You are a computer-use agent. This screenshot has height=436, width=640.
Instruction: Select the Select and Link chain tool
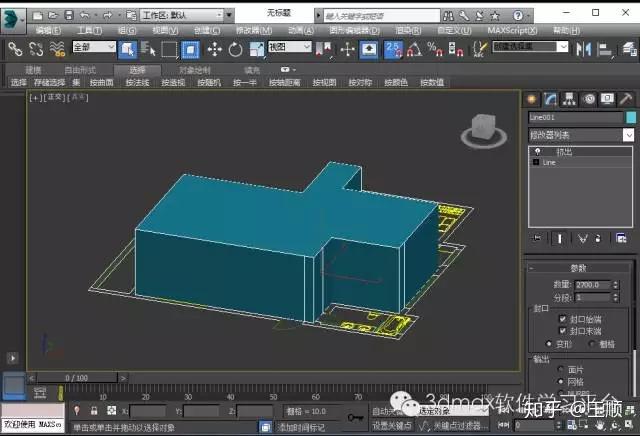point(15,49)
